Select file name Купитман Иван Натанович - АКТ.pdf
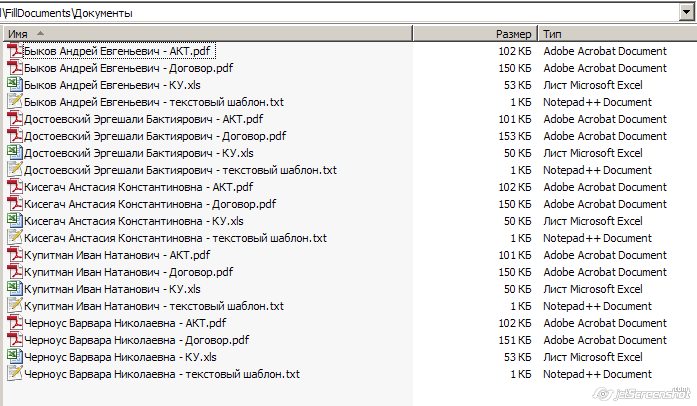Screen dimensions: 697x406 (117, 255)
